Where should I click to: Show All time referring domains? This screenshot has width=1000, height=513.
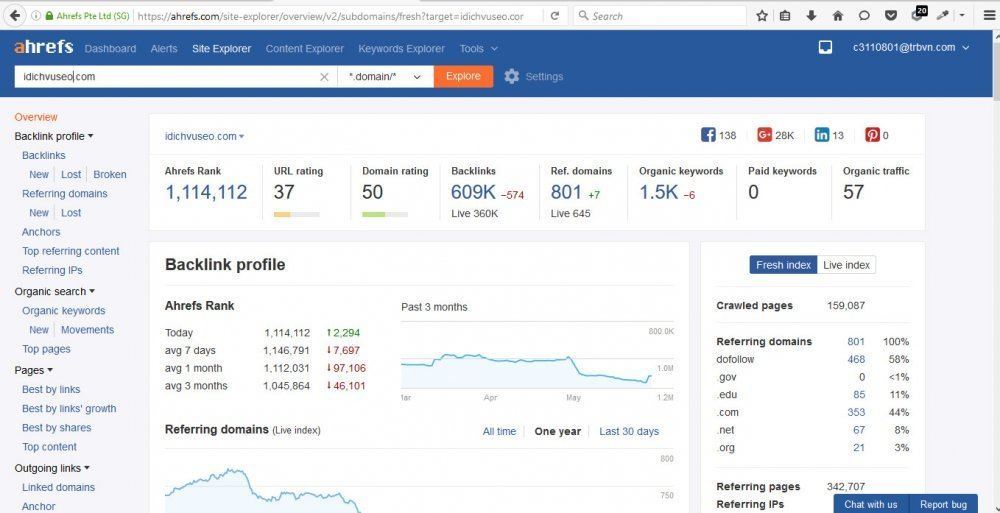coord(499,431)
